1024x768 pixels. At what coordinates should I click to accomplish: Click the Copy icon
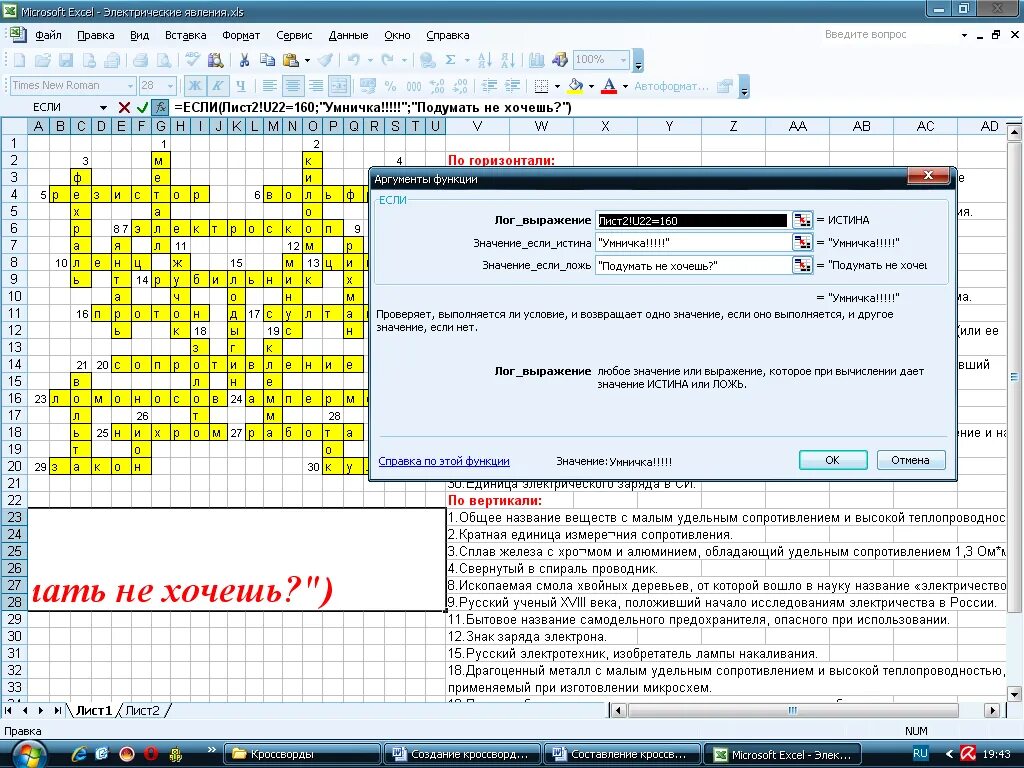267,60
